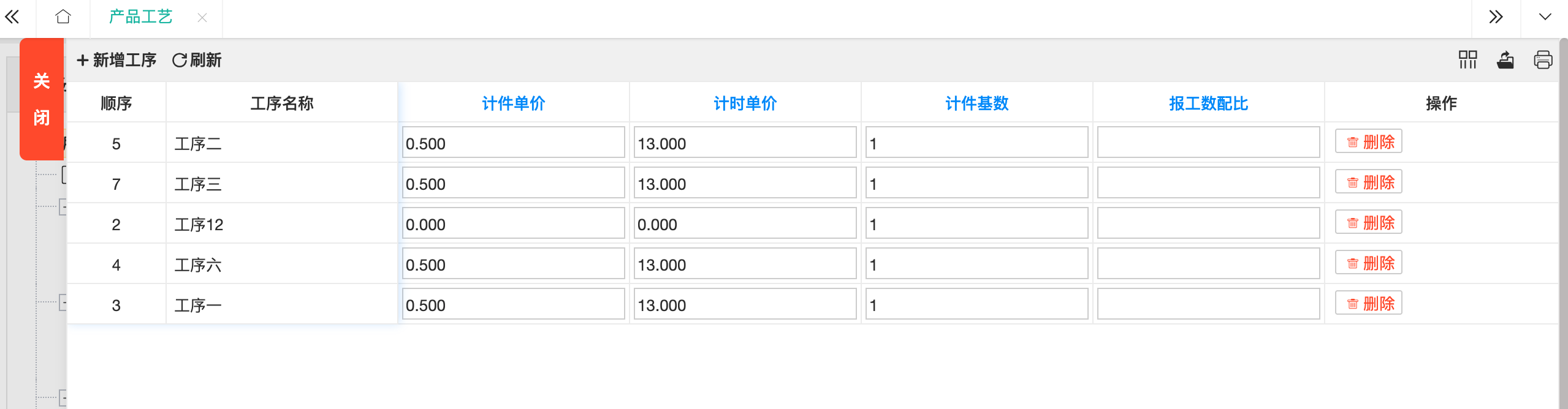Delete the 工序一 row
Viewport: 1568px width, 409px height.
[x=1369, y=304]
